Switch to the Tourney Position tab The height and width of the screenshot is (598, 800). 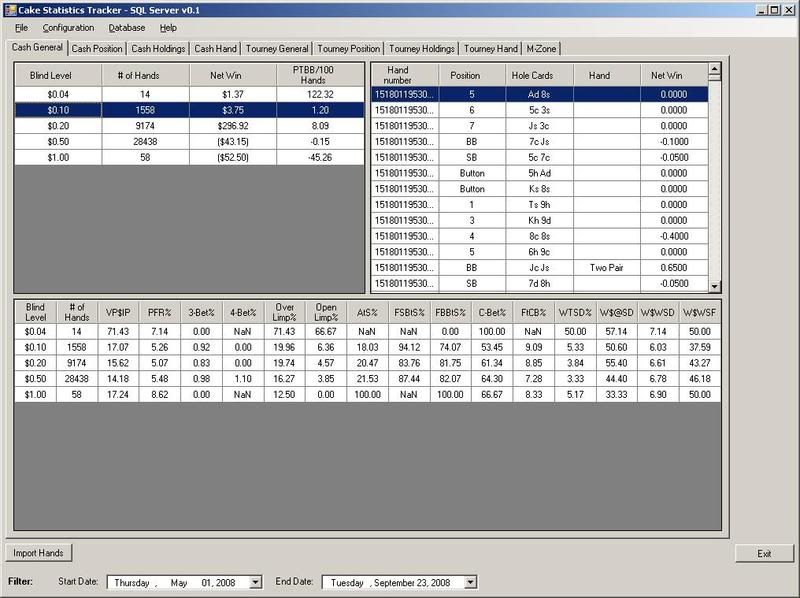click(x=348, y=48)
